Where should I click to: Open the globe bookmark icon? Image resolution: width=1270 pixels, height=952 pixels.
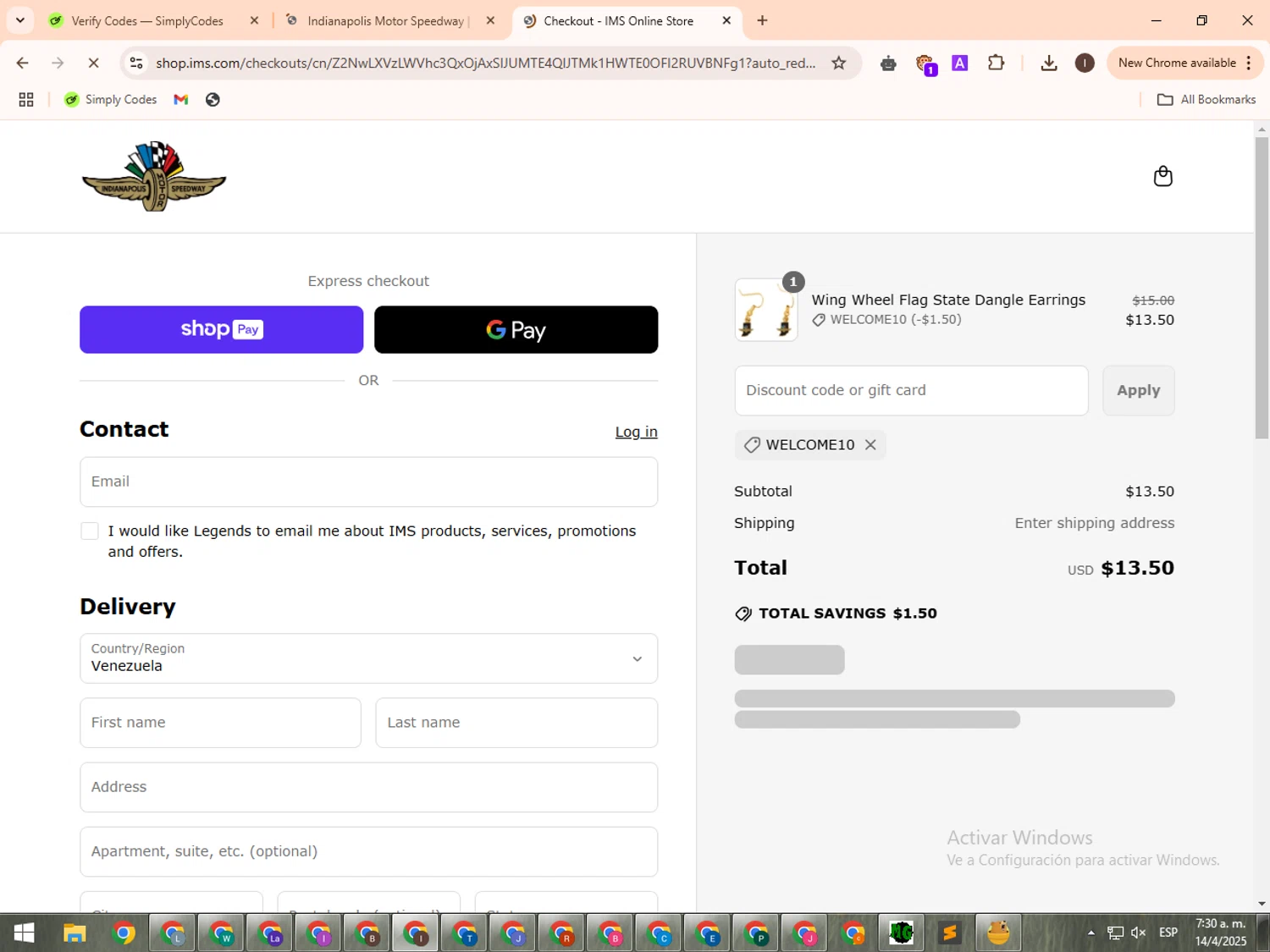click(x=213, y=100)
